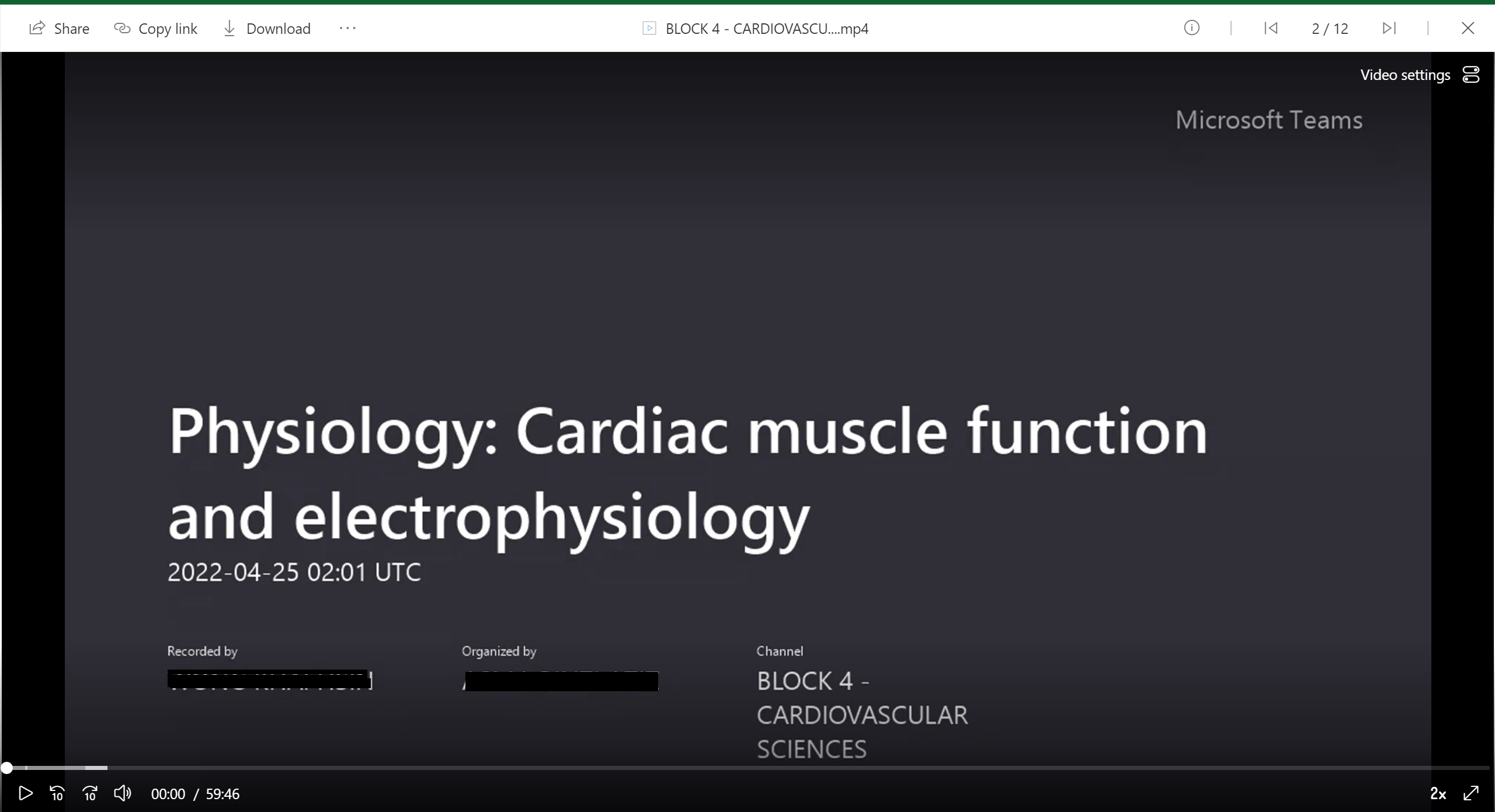Navigate to previous file with back arrow
The width and height of the screenshot is (1495, 812).
click(1271, 27)
